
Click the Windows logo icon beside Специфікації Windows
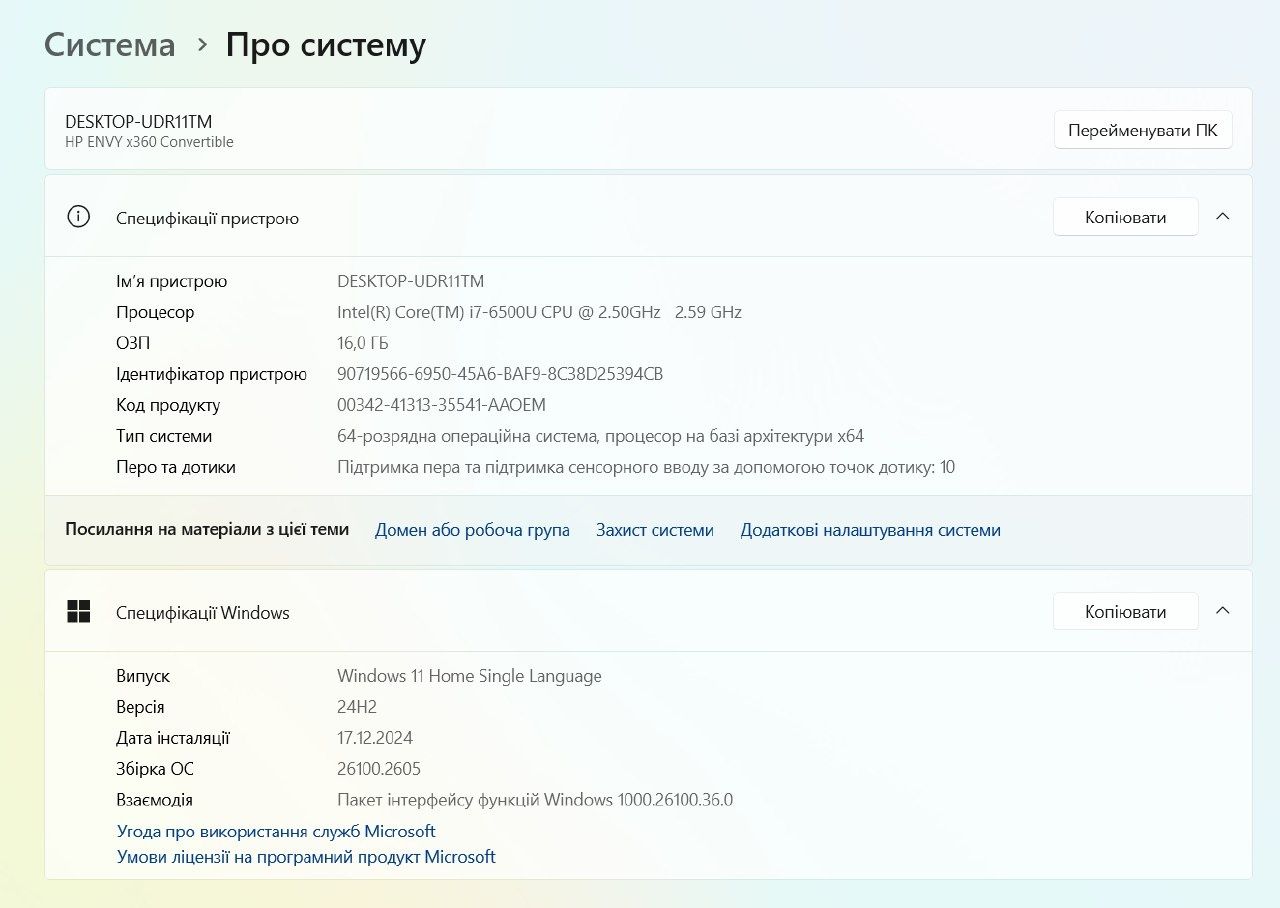tap(78, 611)
